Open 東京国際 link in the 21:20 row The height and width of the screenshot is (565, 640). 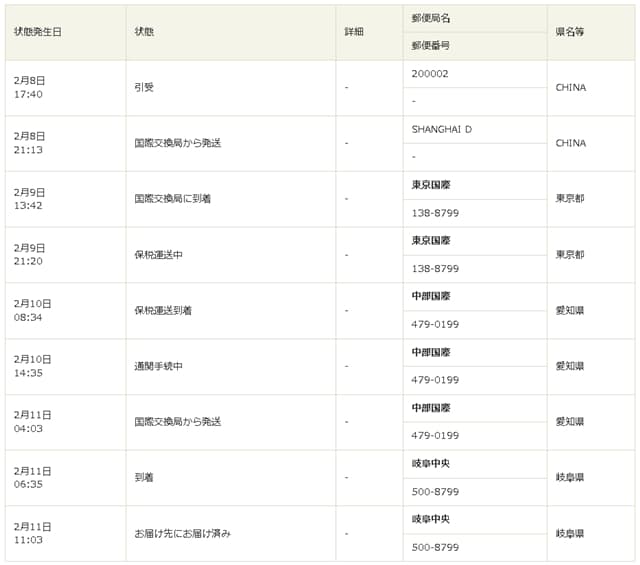(x=431, y=240)
